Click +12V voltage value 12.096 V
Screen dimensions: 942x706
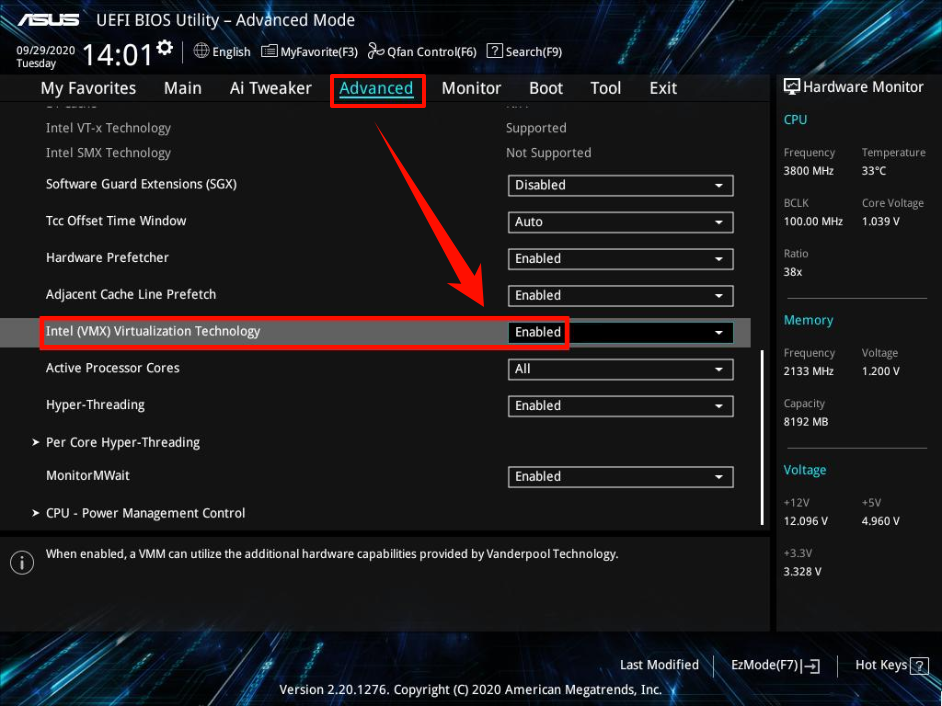(x=806, y=521)
